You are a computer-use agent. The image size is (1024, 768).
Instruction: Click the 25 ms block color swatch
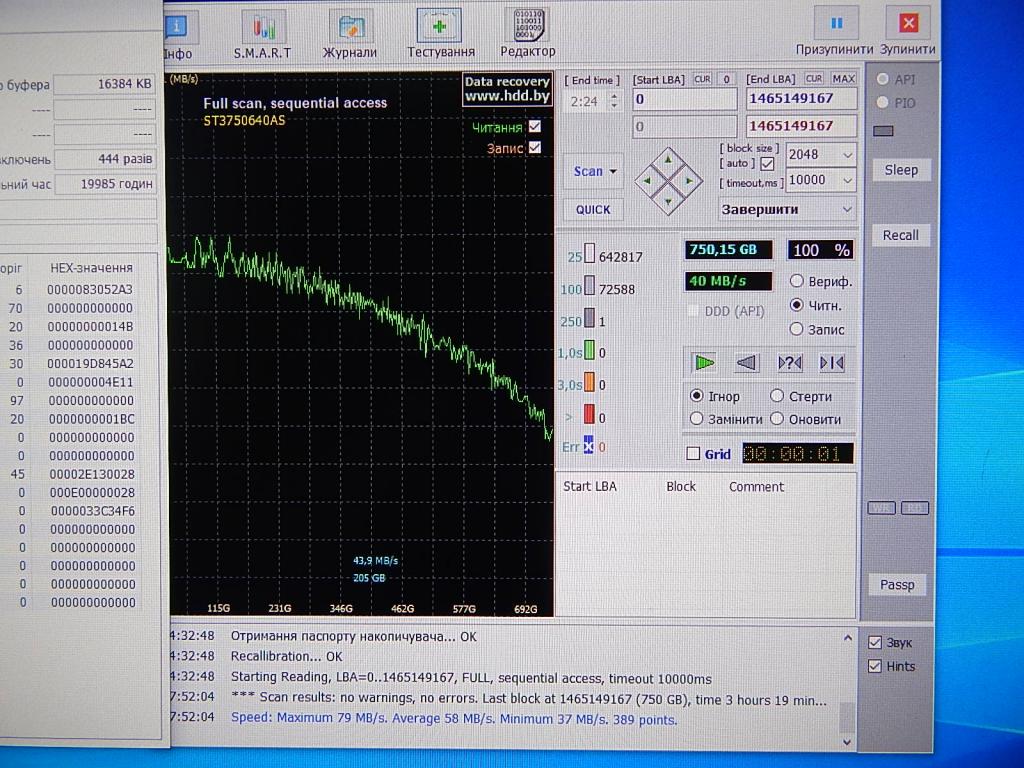(x=589, y=254)
